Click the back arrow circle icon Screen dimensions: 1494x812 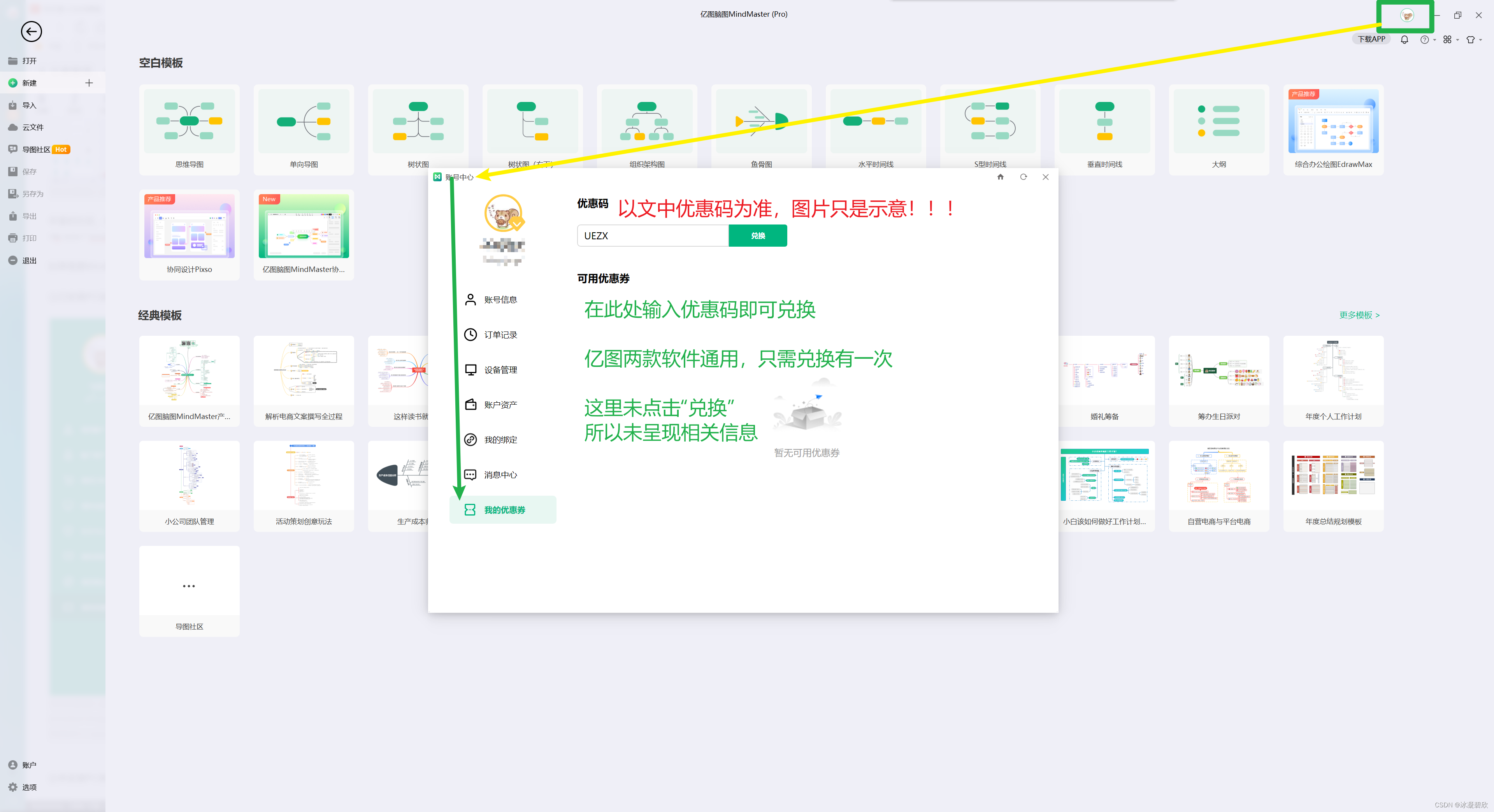click(x=31, y=31)
